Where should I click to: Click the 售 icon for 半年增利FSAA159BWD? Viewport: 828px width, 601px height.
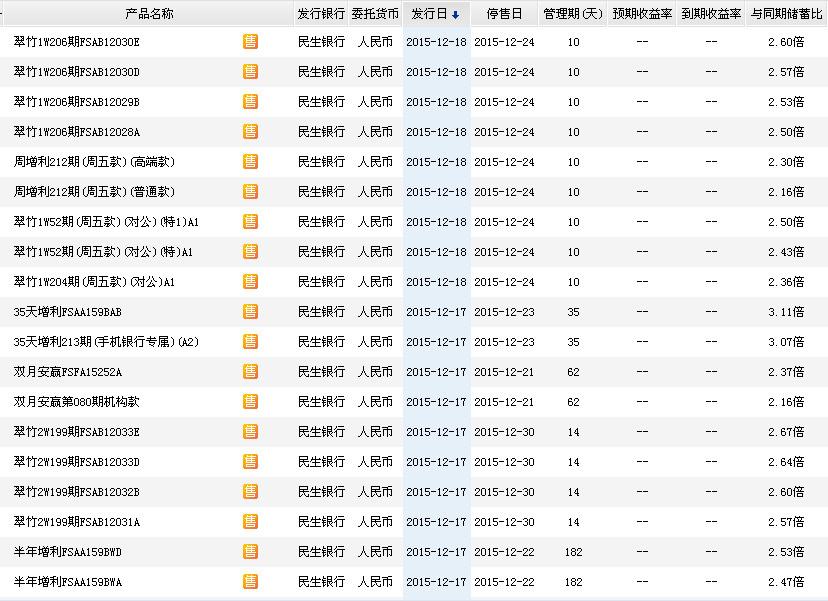pyautogui.click(x=250, y=552)
